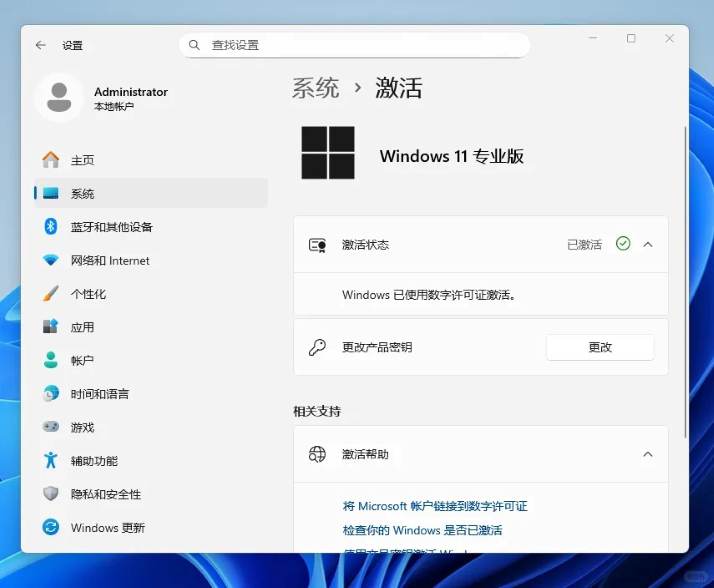Open 帐户 settings page
Image resolution: width=714 pixels, height=588 pixels.
pyautogui.click(x=151, y=360)
